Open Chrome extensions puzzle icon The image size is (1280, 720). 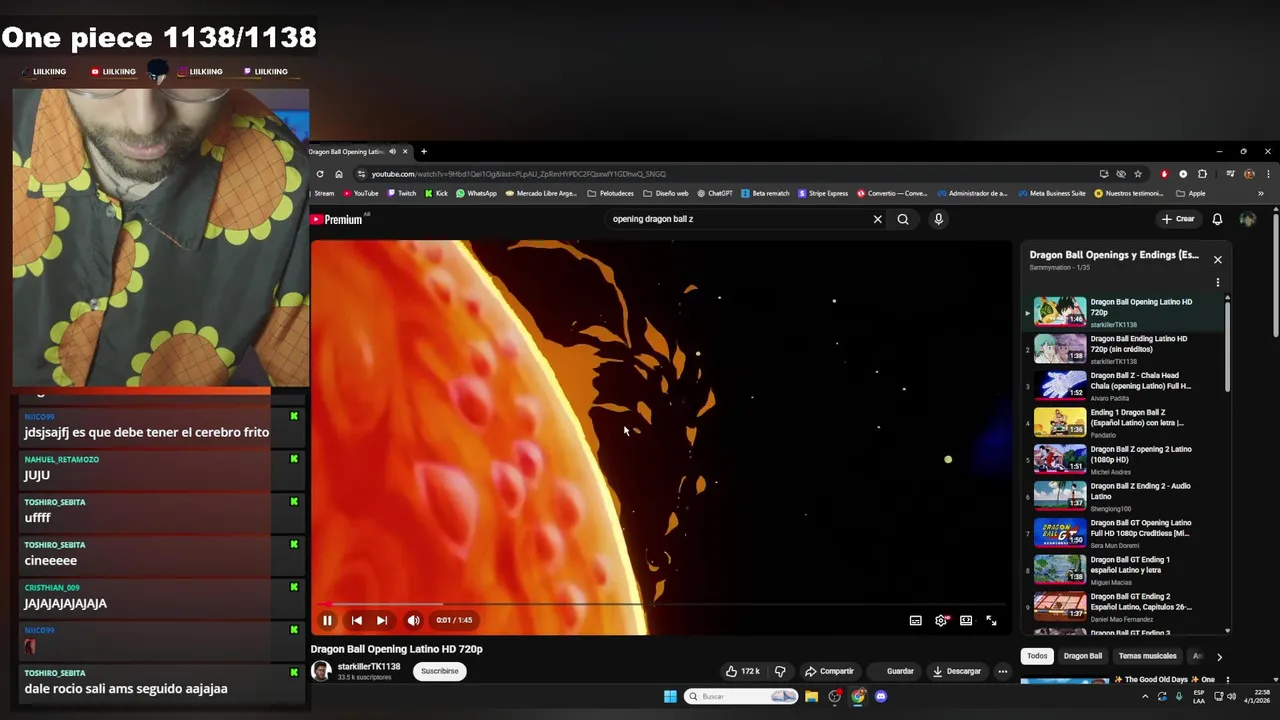[x=1202, y=174]
